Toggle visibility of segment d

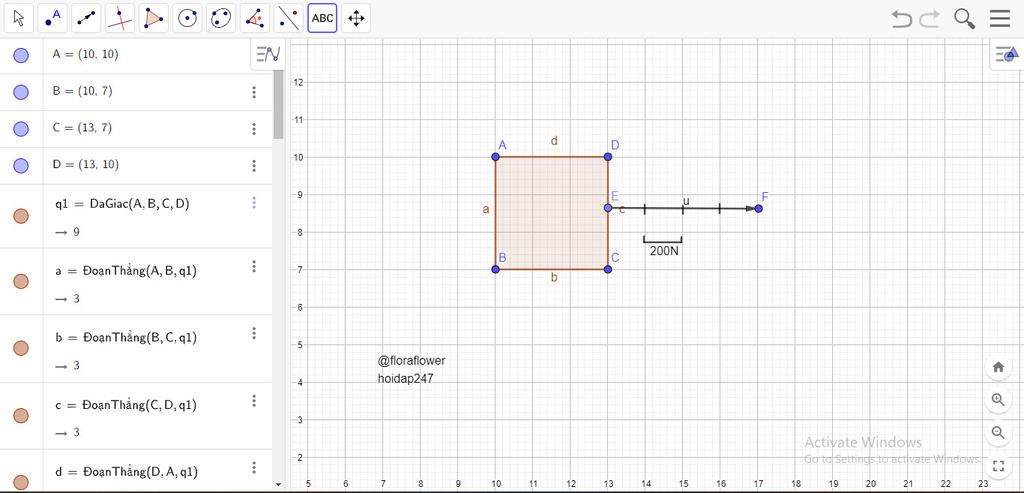pyautogui.click(x=21, y=482)
